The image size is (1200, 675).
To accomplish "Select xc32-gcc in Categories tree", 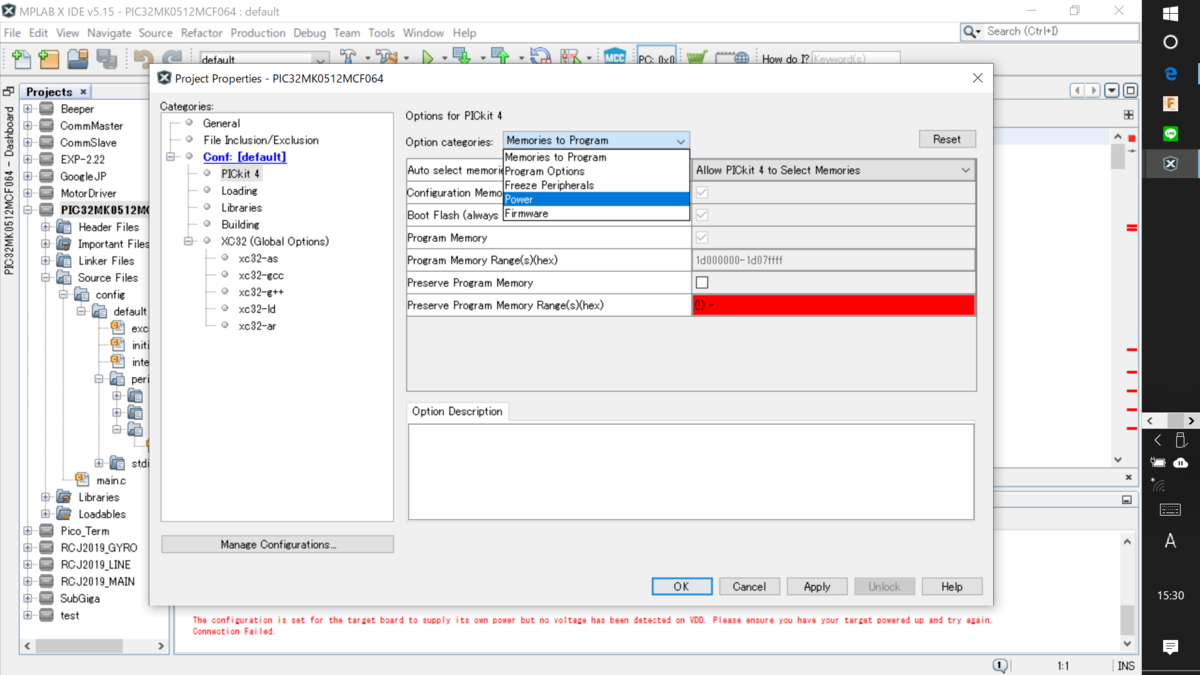I will point(262,275).
